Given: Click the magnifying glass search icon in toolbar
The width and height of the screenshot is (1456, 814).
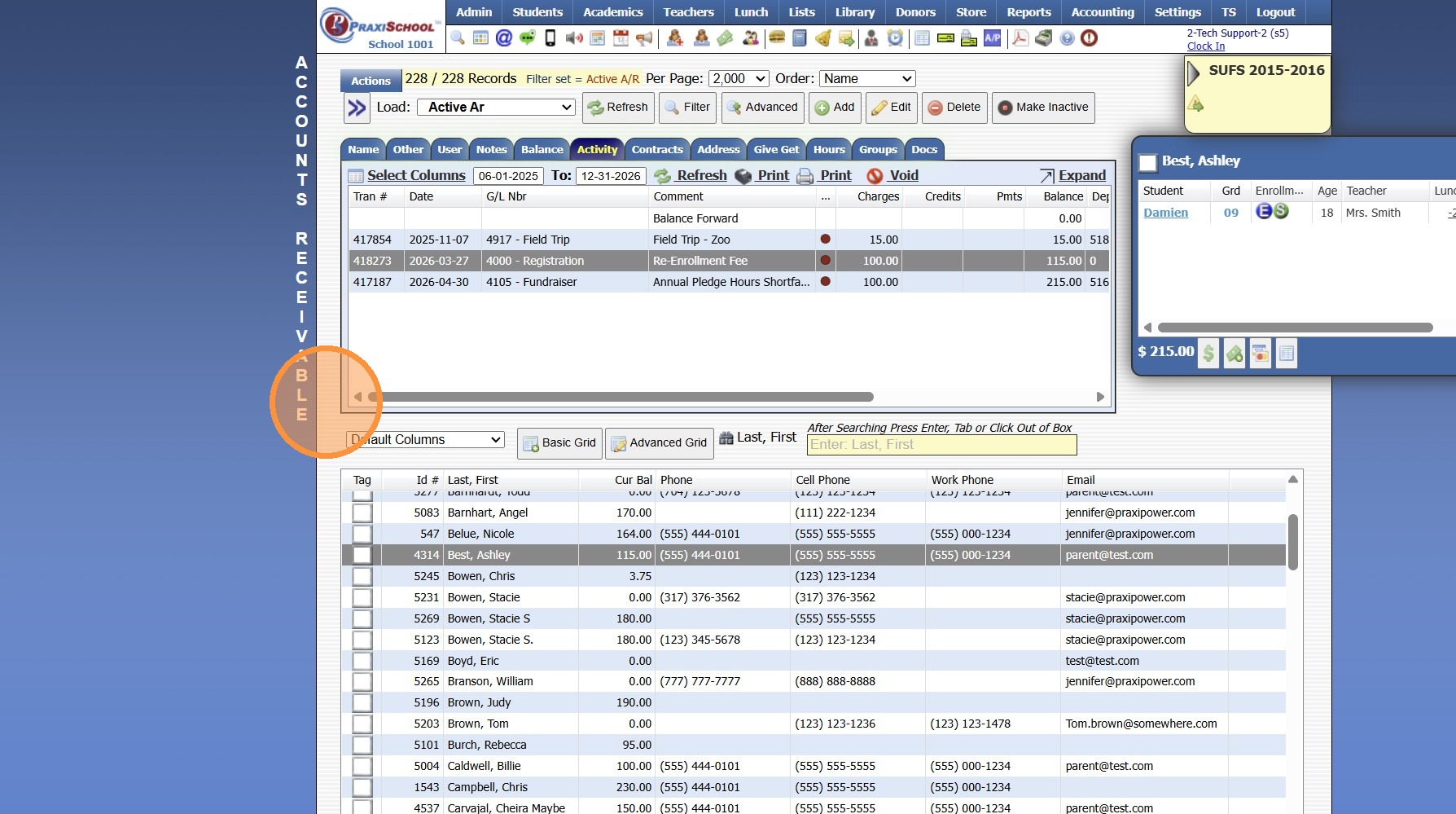Looking at the screenshot, I should (458, 38).
